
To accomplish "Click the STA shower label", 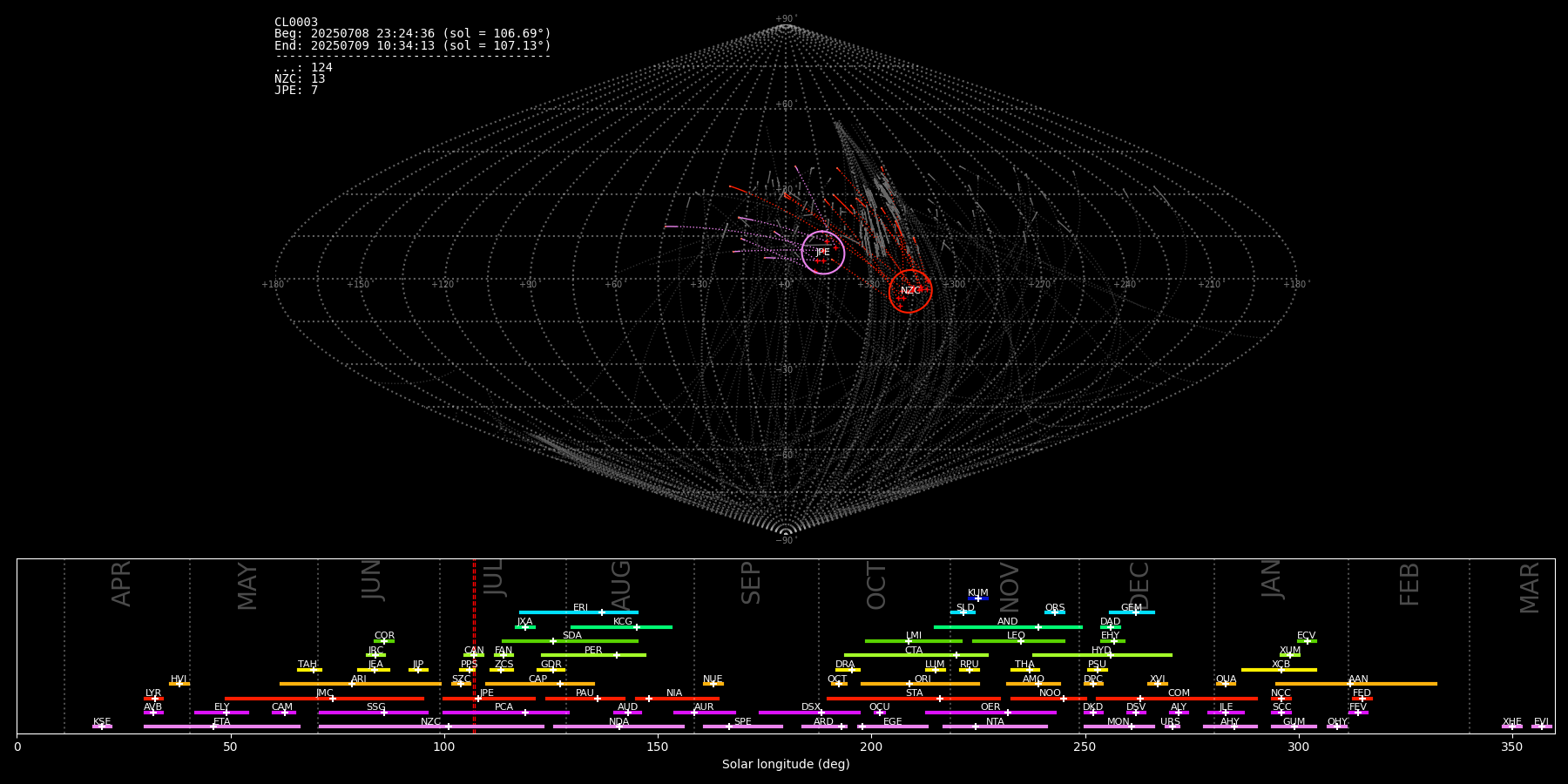I will (914, 693).
